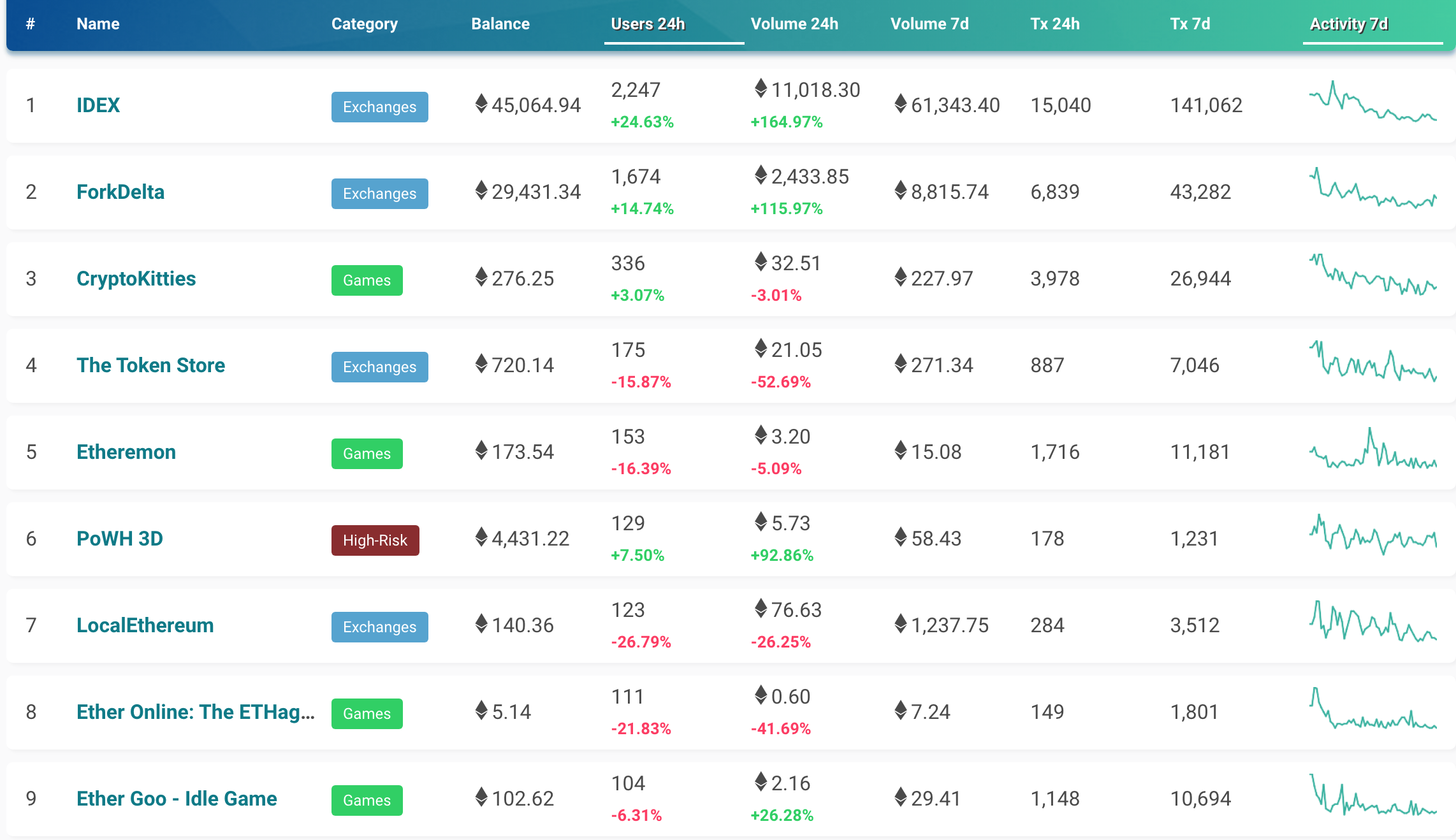Click Ethereum icon beside 720.14 balance

(481, 363)
